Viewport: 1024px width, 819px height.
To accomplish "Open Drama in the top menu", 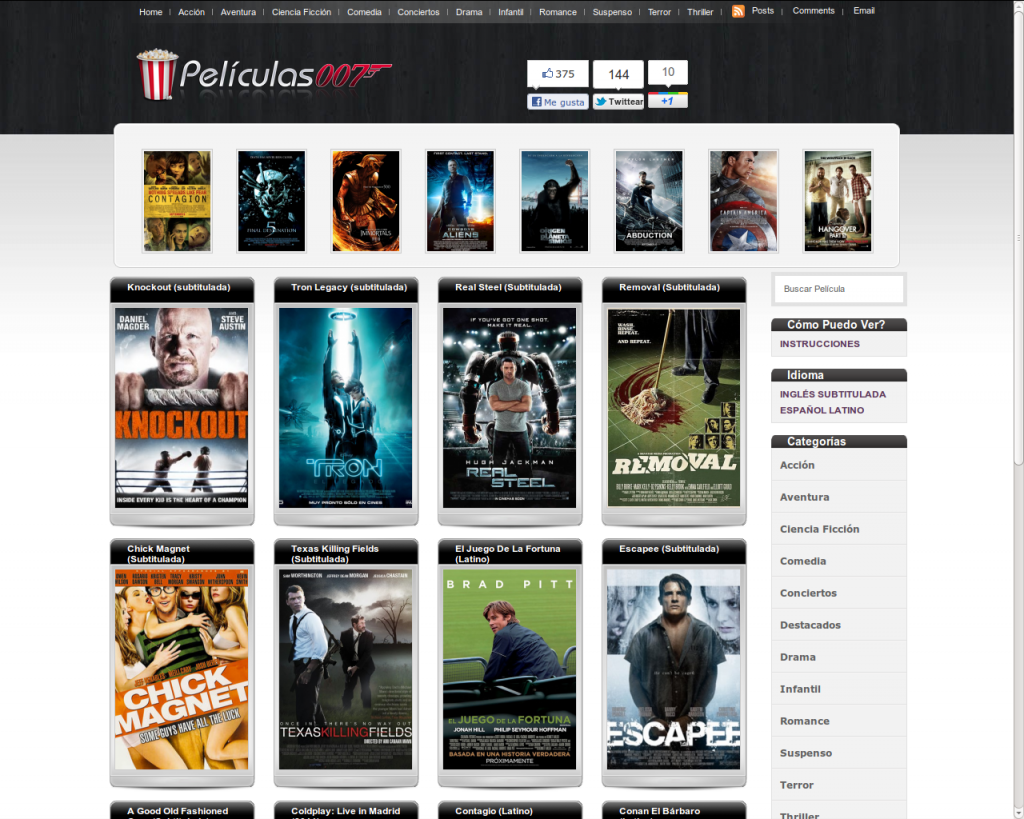I will (469, 12).
